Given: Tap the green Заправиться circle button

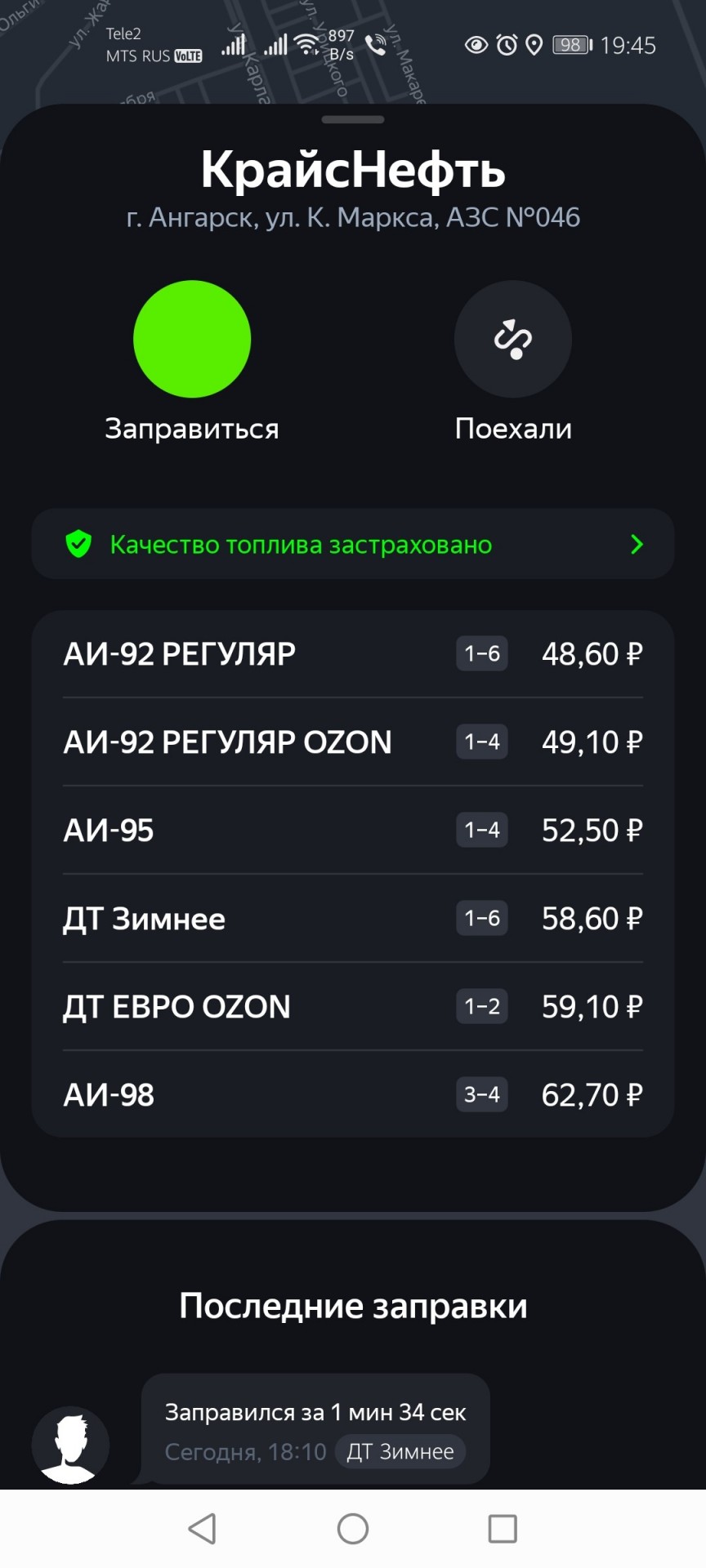Looking at the screenshot, I should (x=192, y=339).
